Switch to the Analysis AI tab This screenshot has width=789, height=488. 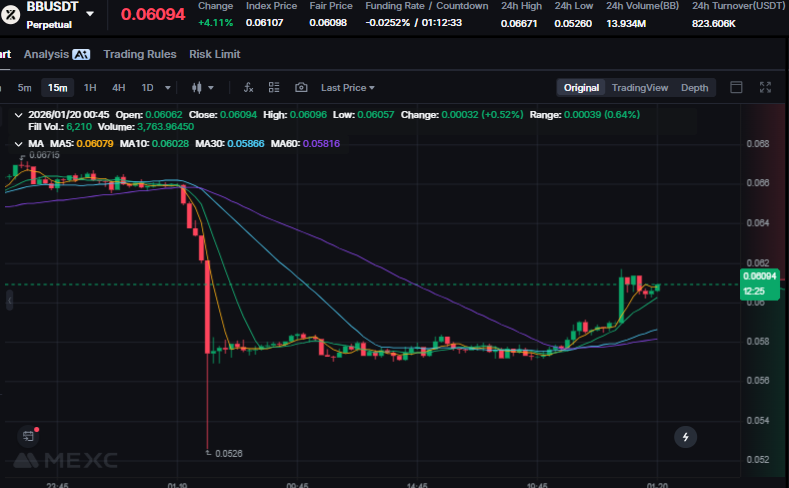pyautogui.click(x=57, y=54)
